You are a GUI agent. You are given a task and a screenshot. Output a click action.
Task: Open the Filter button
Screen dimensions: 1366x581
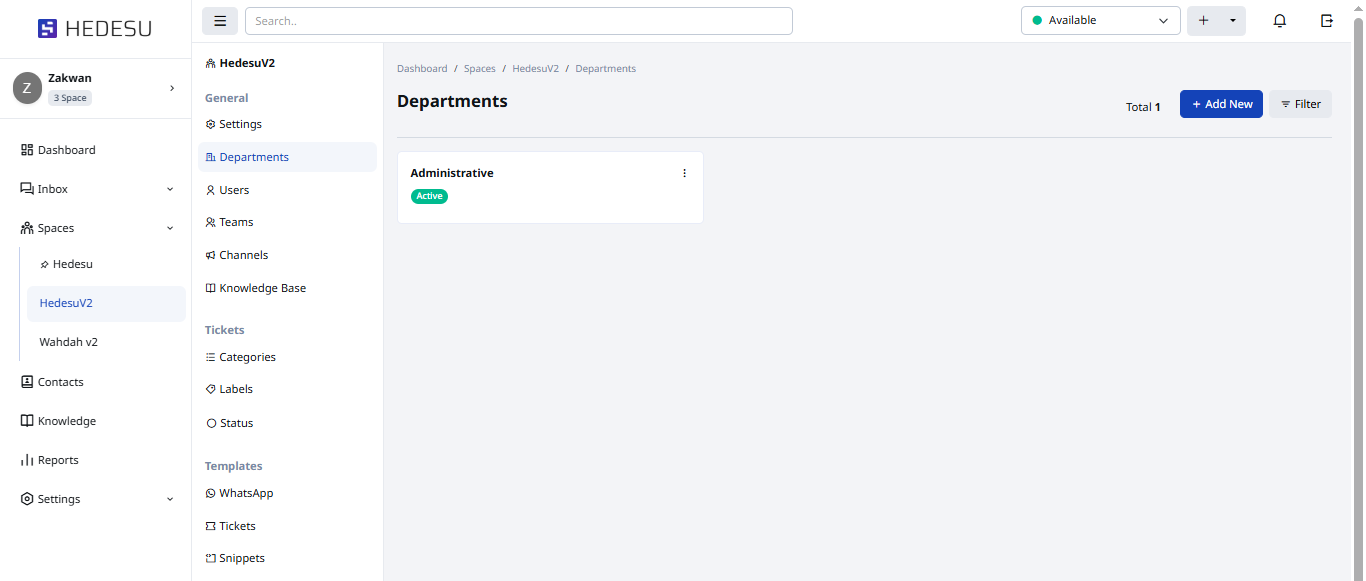tap(1300, 104)
